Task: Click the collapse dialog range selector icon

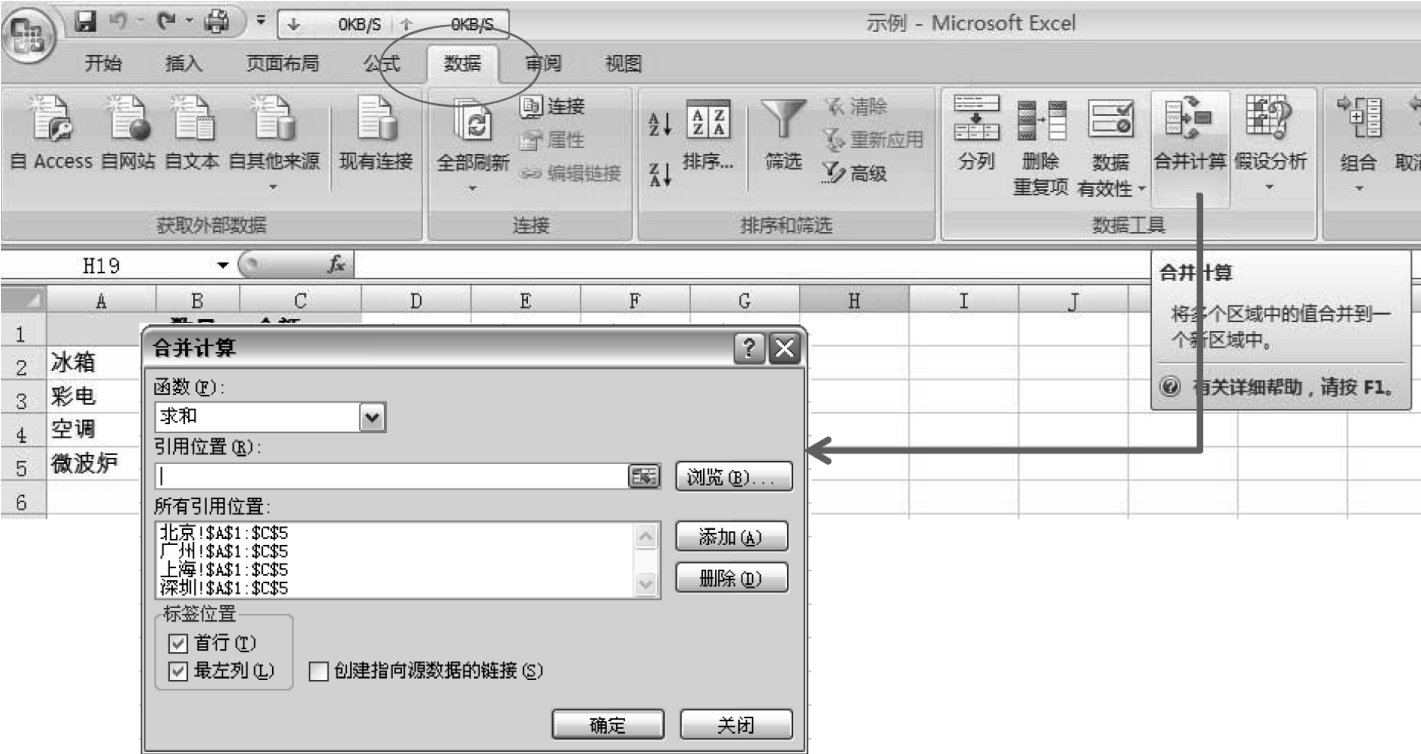Action: click(x=646, y=477)
